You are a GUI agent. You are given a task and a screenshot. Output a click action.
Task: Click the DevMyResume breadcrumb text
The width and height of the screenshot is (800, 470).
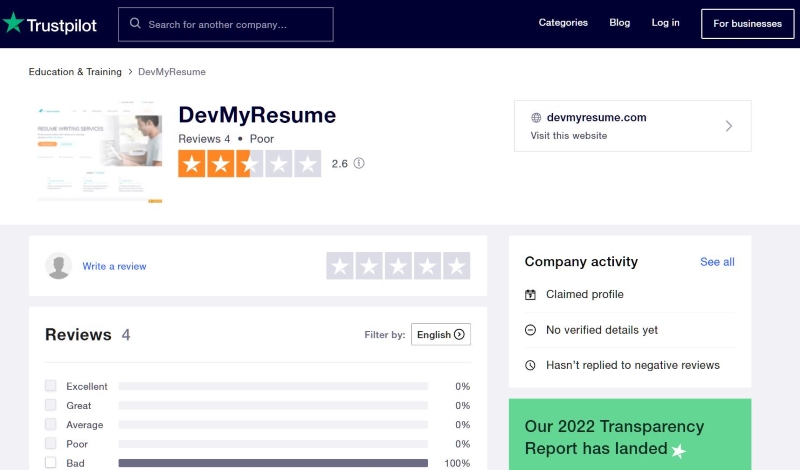point(172,71)
